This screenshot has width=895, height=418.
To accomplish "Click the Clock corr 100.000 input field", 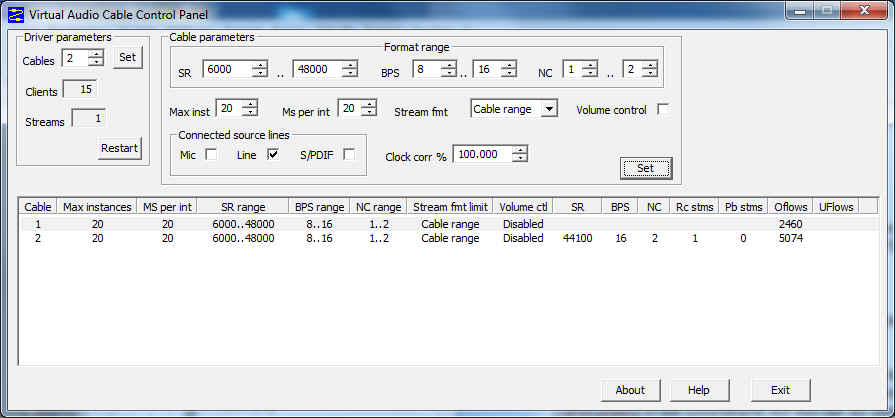I will pos(483,154).
